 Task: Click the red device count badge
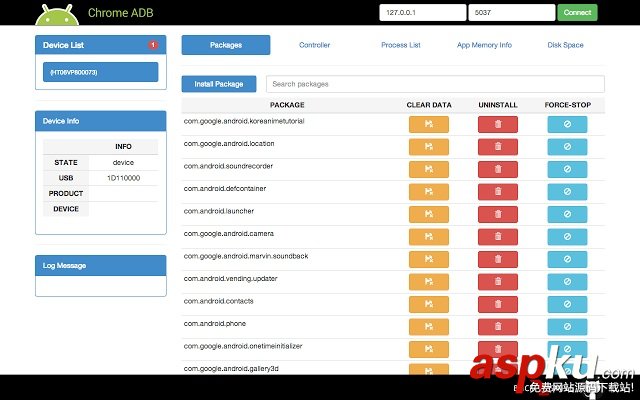[153, 45]
